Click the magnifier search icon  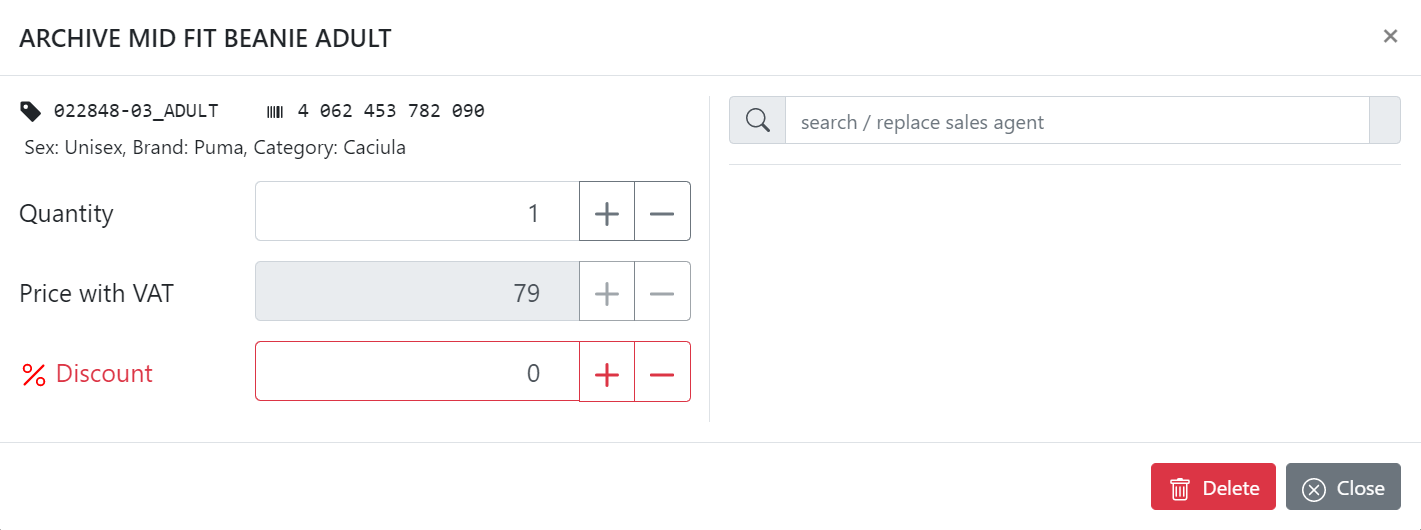click(x=758, y=121)
